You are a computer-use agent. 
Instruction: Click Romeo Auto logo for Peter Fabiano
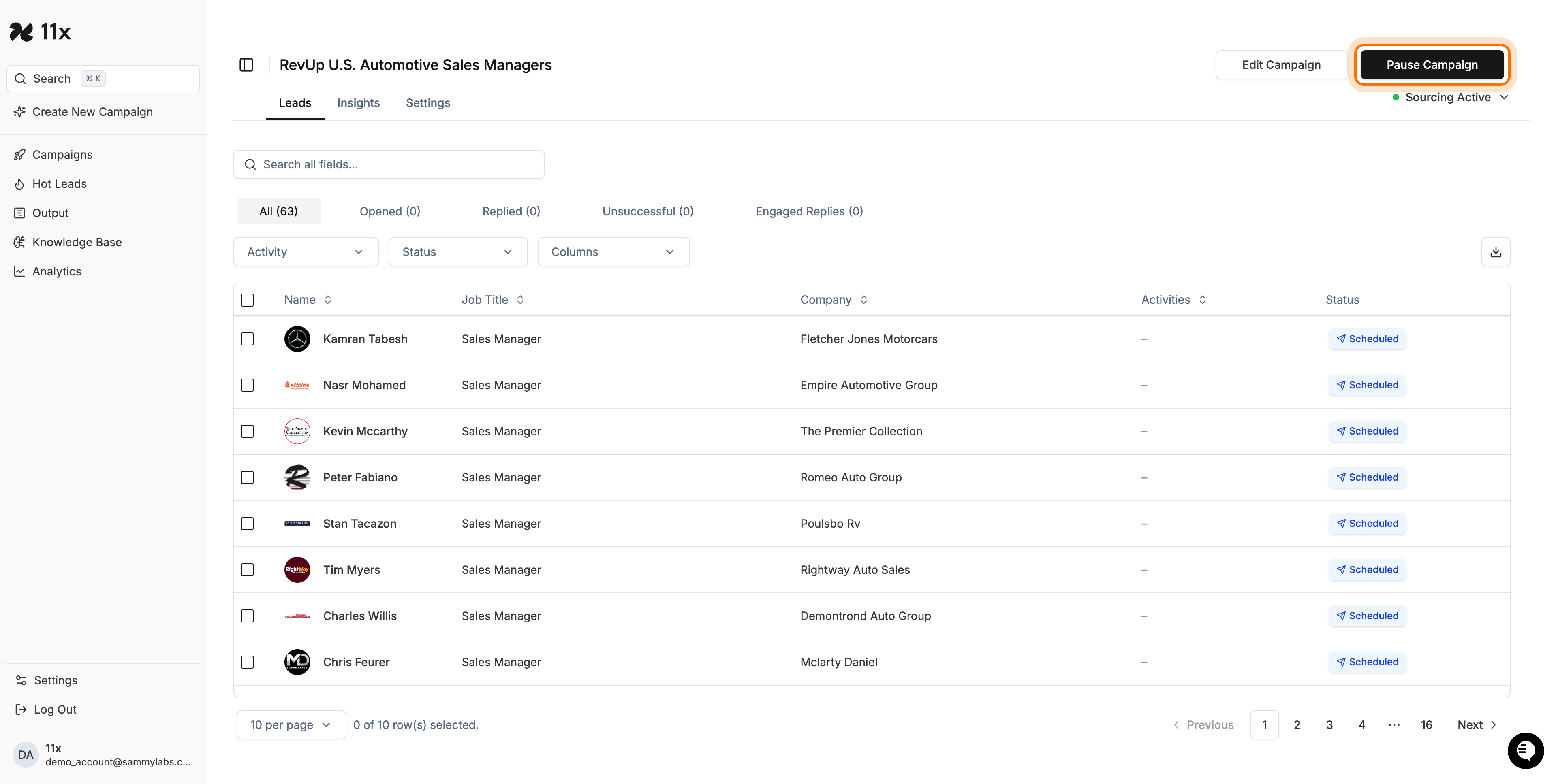click(297, 477)
